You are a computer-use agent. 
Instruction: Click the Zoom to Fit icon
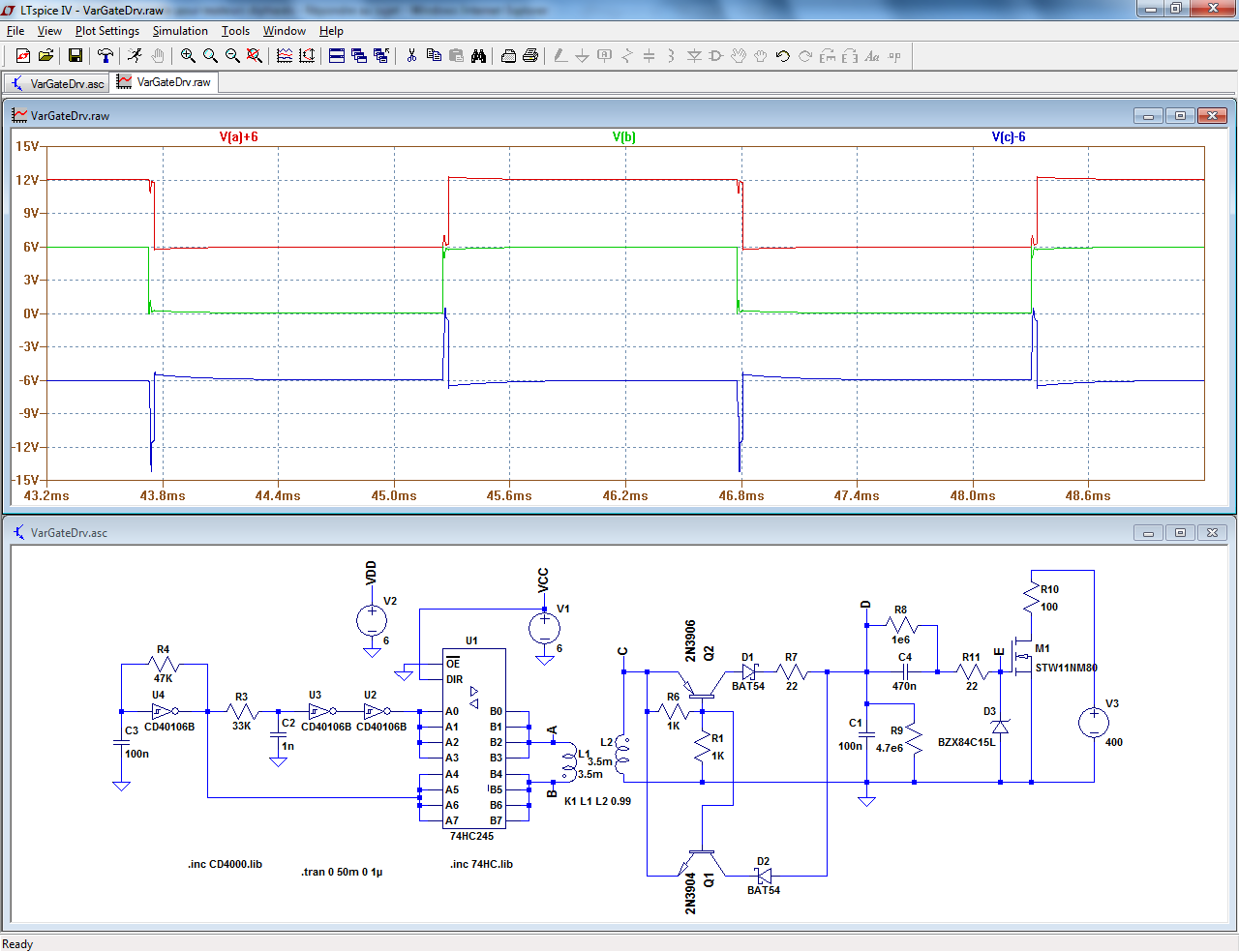pyautogui.click(x=255, y=56)
